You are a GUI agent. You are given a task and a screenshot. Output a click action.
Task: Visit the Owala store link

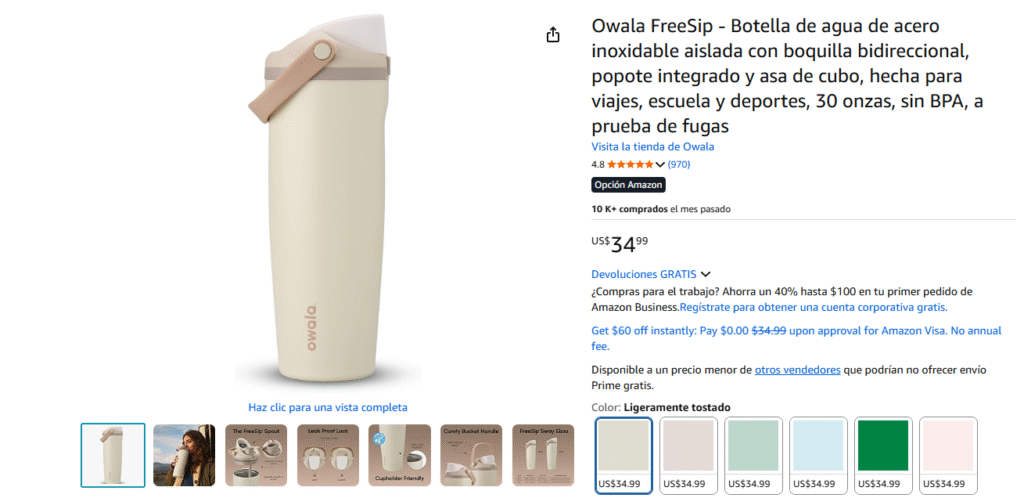tap(652, 147)
